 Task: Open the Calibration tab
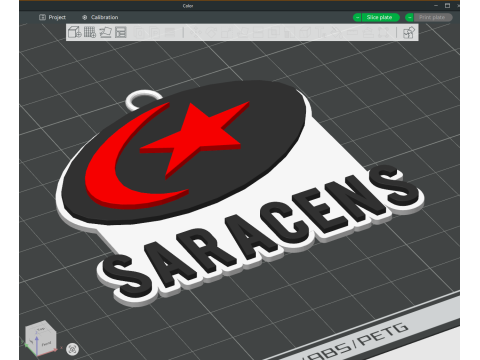[x=100, y=17]
